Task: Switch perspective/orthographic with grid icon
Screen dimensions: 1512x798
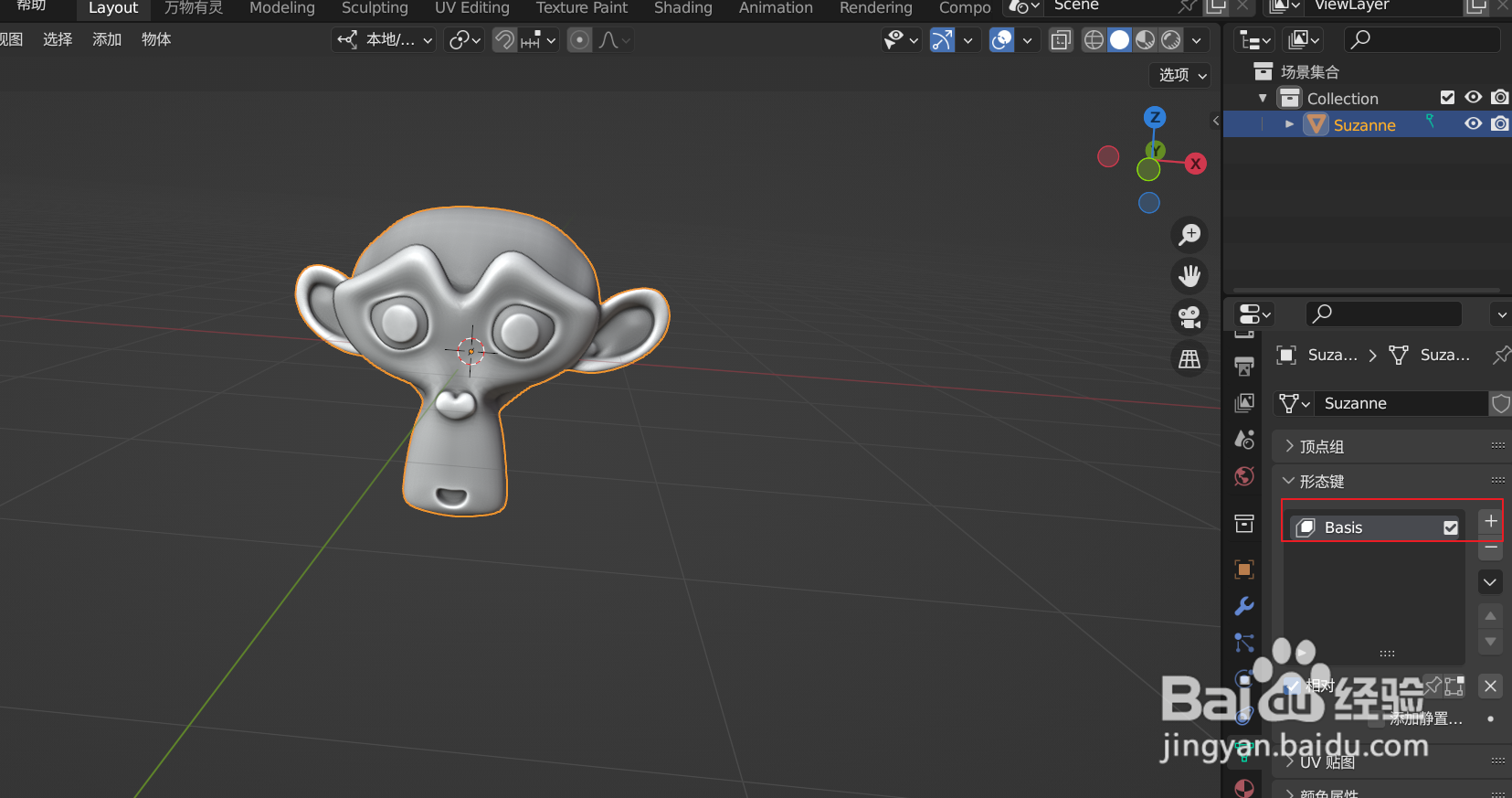Action: point(1190,358)
